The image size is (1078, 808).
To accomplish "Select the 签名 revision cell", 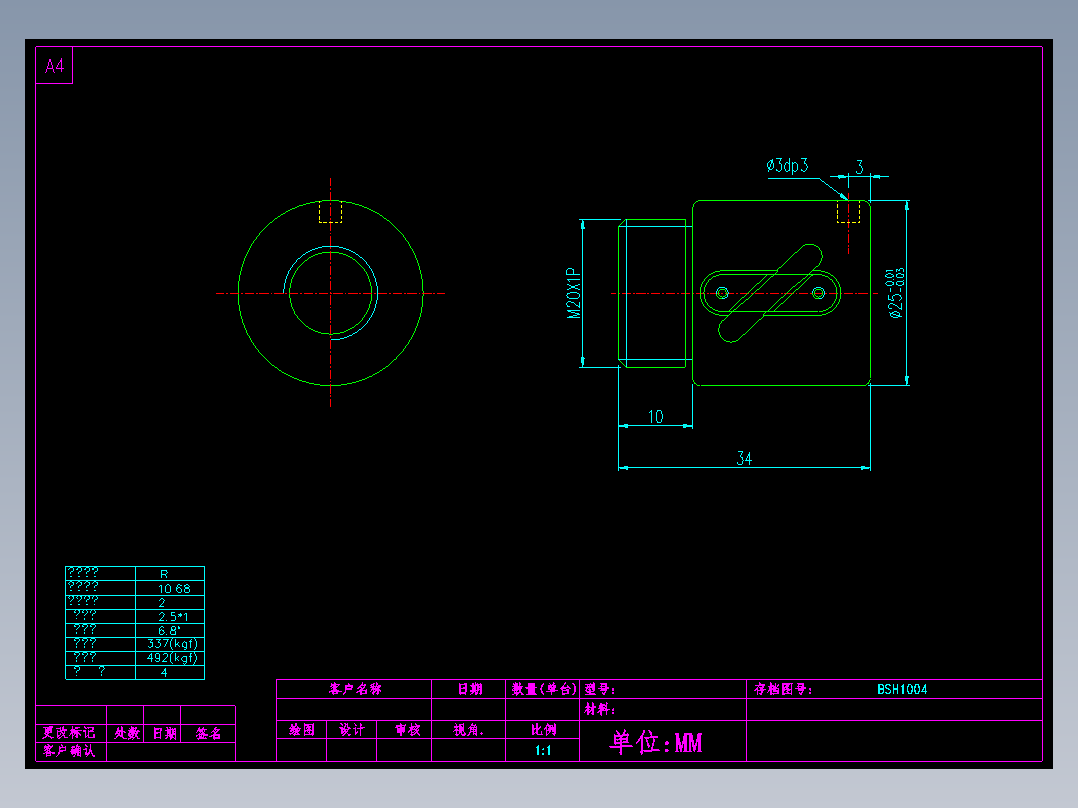I will tap(208, 733).
